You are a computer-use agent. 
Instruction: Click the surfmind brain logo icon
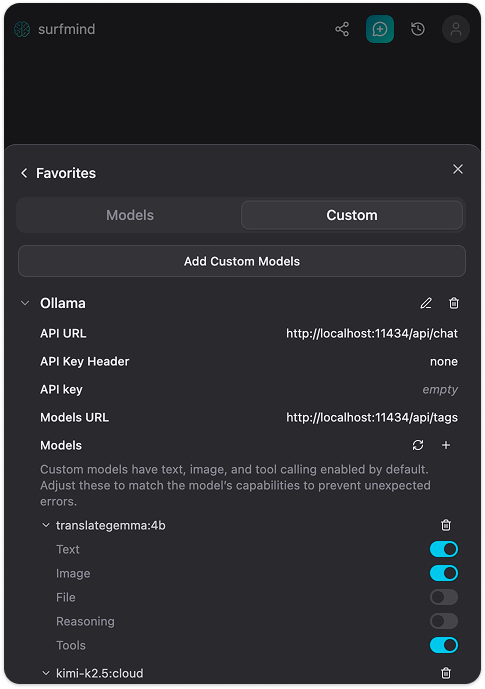(x=22, y=29)
